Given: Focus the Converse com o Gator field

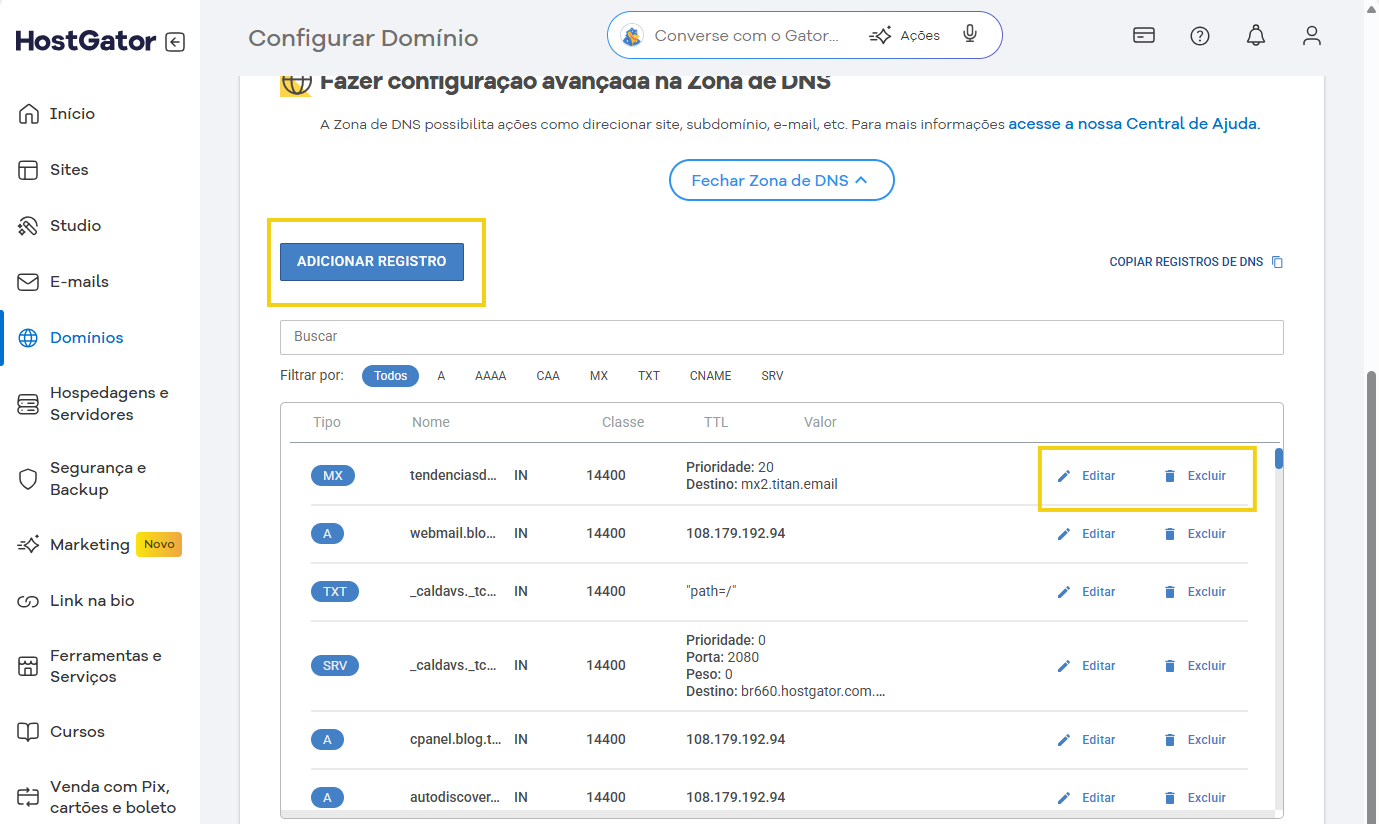Looking at the screenshot, I should click(x=746, y=36).
